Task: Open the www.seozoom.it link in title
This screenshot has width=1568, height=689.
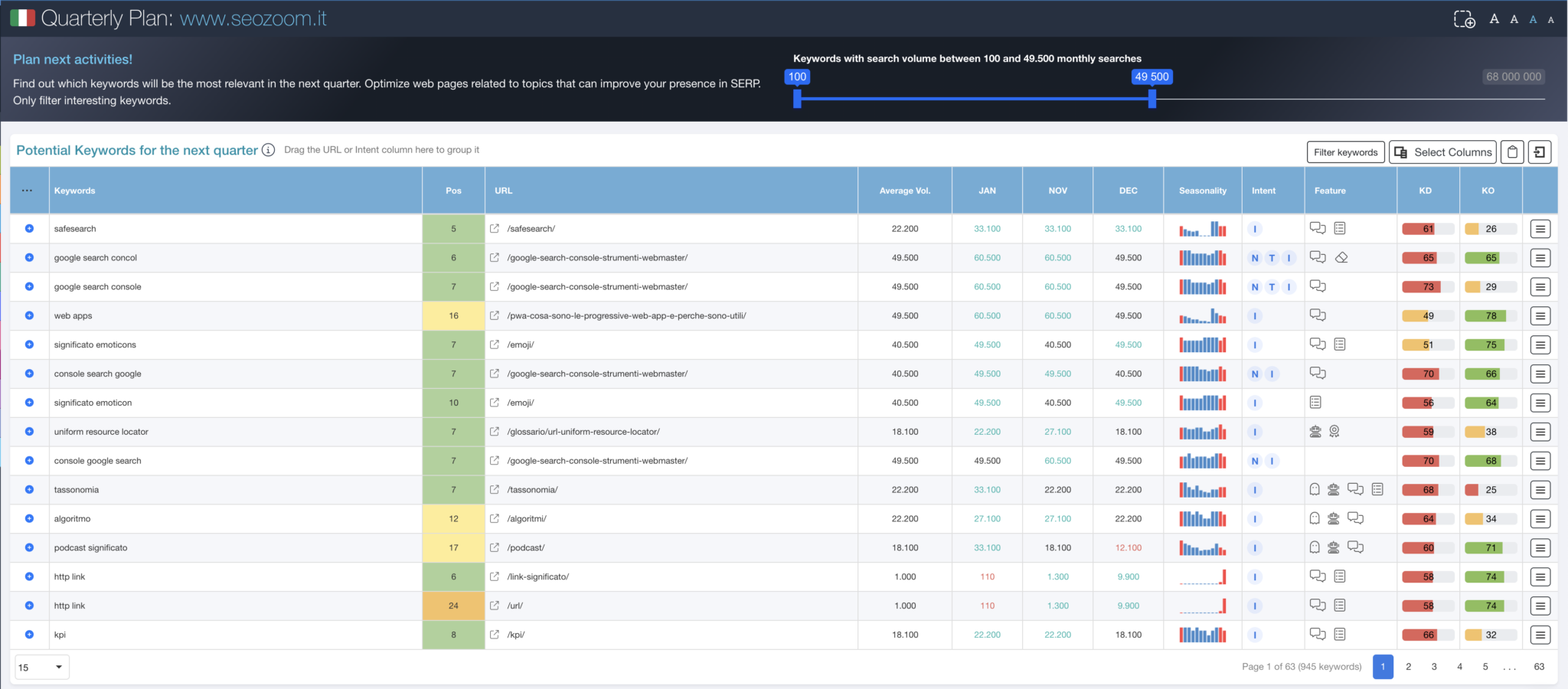Action: point(253,18)
